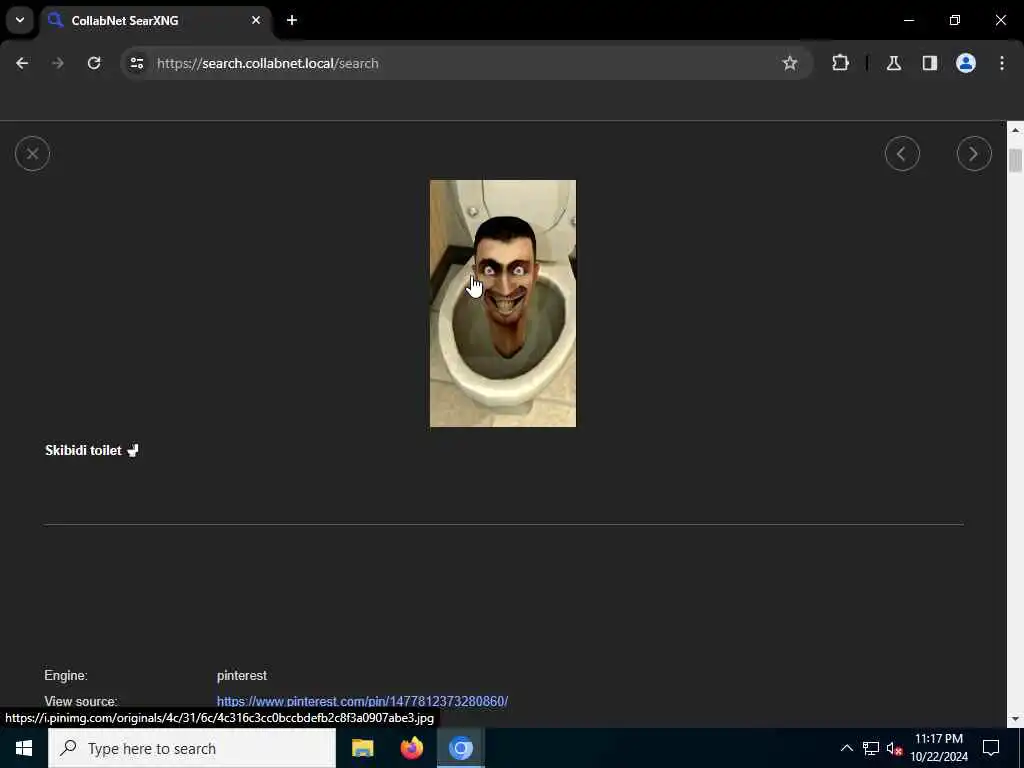Open the muted volume tray icon

click(x=894, y=748)
